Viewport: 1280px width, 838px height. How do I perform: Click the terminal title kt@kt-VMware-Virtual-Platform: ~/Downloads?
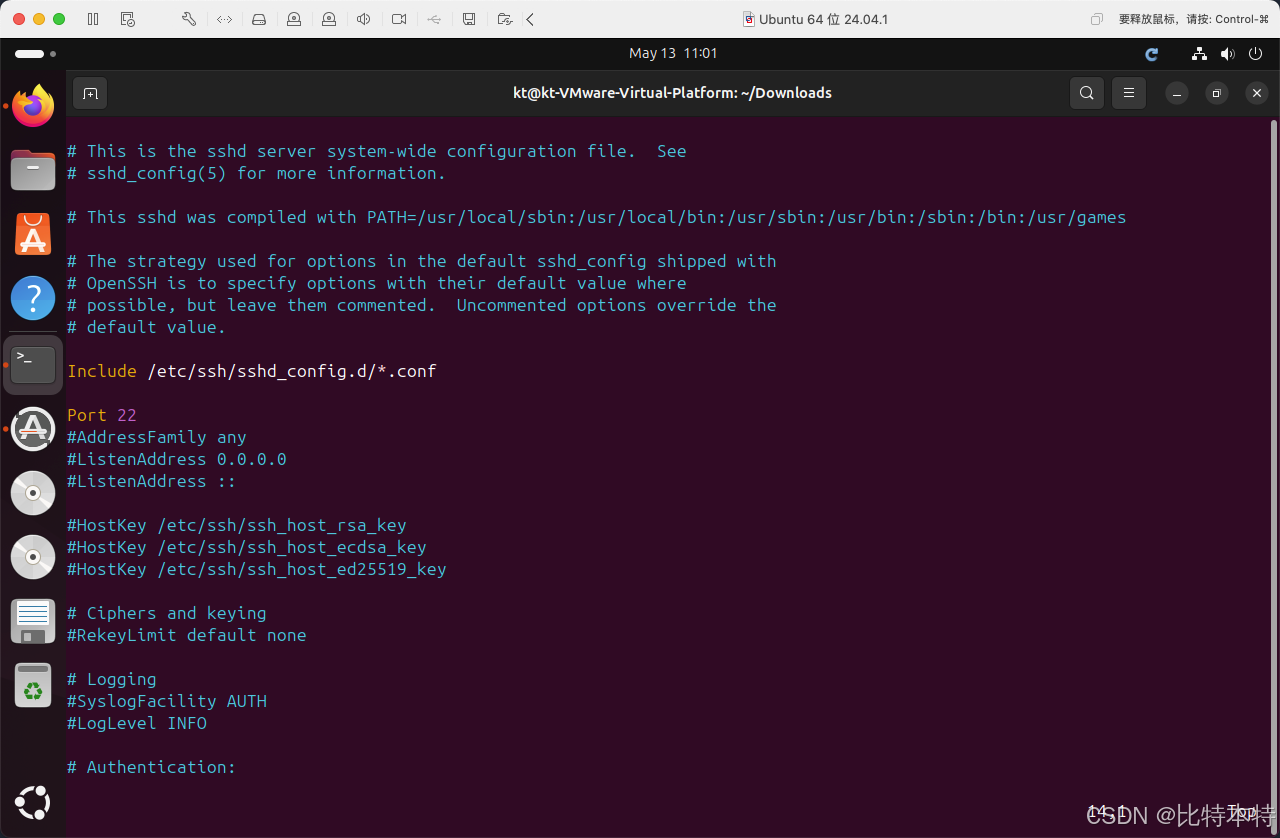[672, 93]
